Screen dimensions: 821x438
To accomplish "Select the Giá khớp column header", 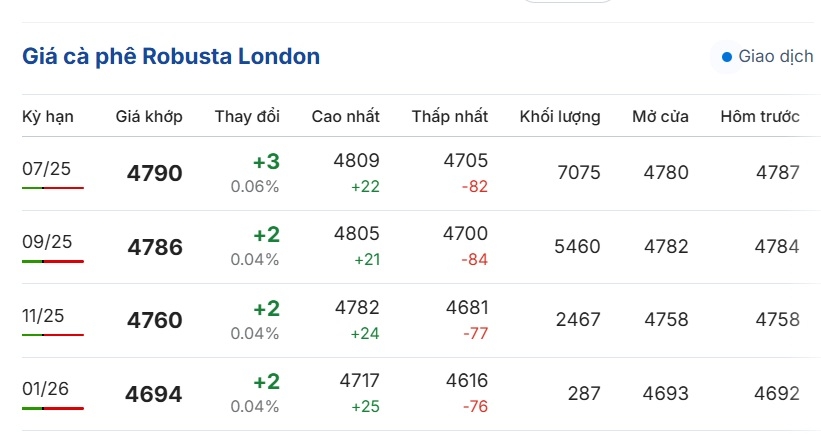I will coord(149,116).
